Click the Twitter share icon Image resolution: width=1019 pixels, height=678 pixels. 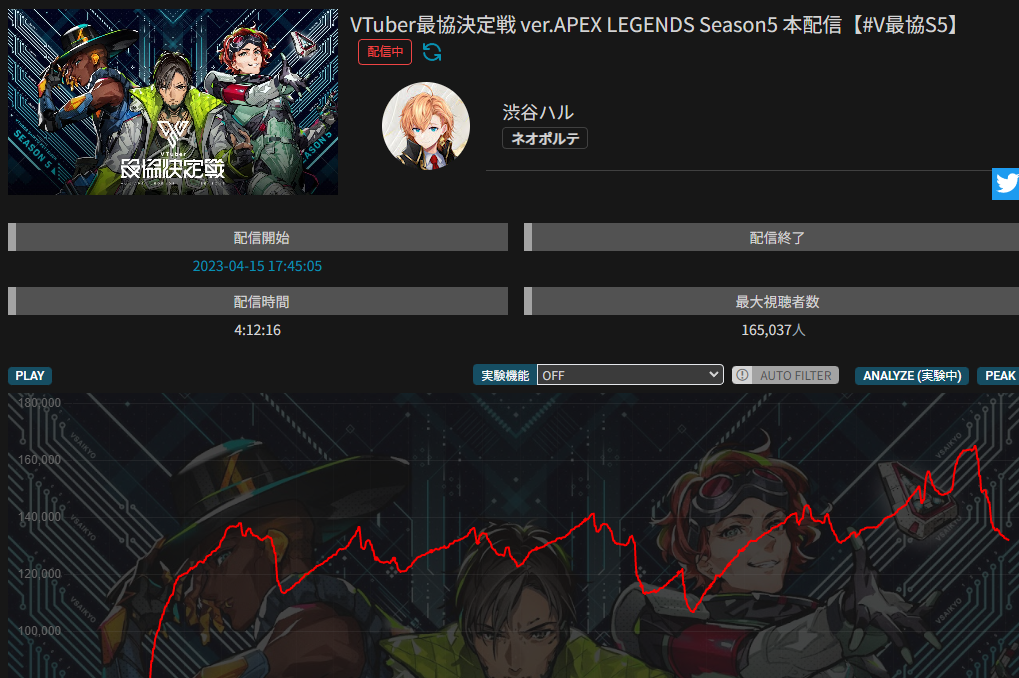pos(1005,184)
